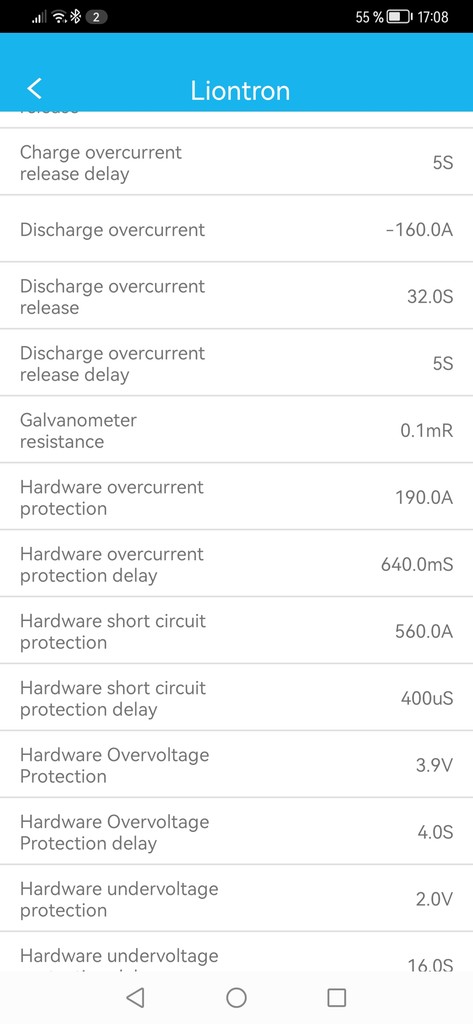
Task: Select Galvanometer resistance setting
Action: 236,430
